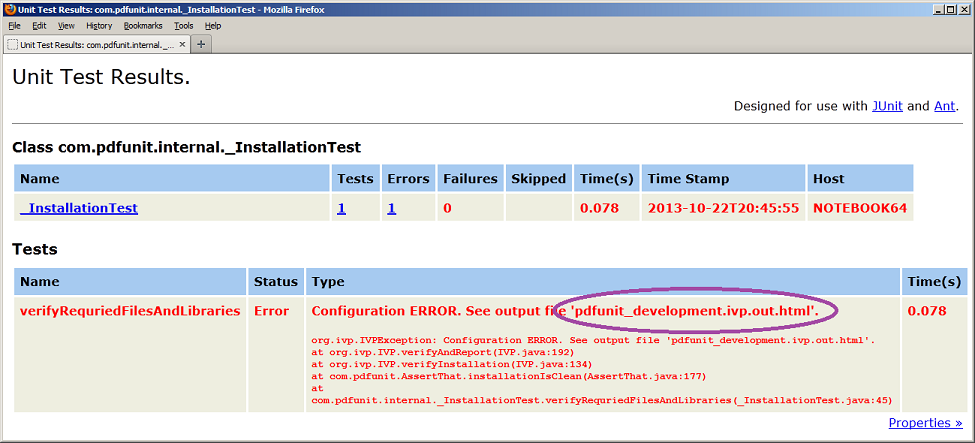
Task: Open a new tab with the plus button
Action: [x=200, y=44]
